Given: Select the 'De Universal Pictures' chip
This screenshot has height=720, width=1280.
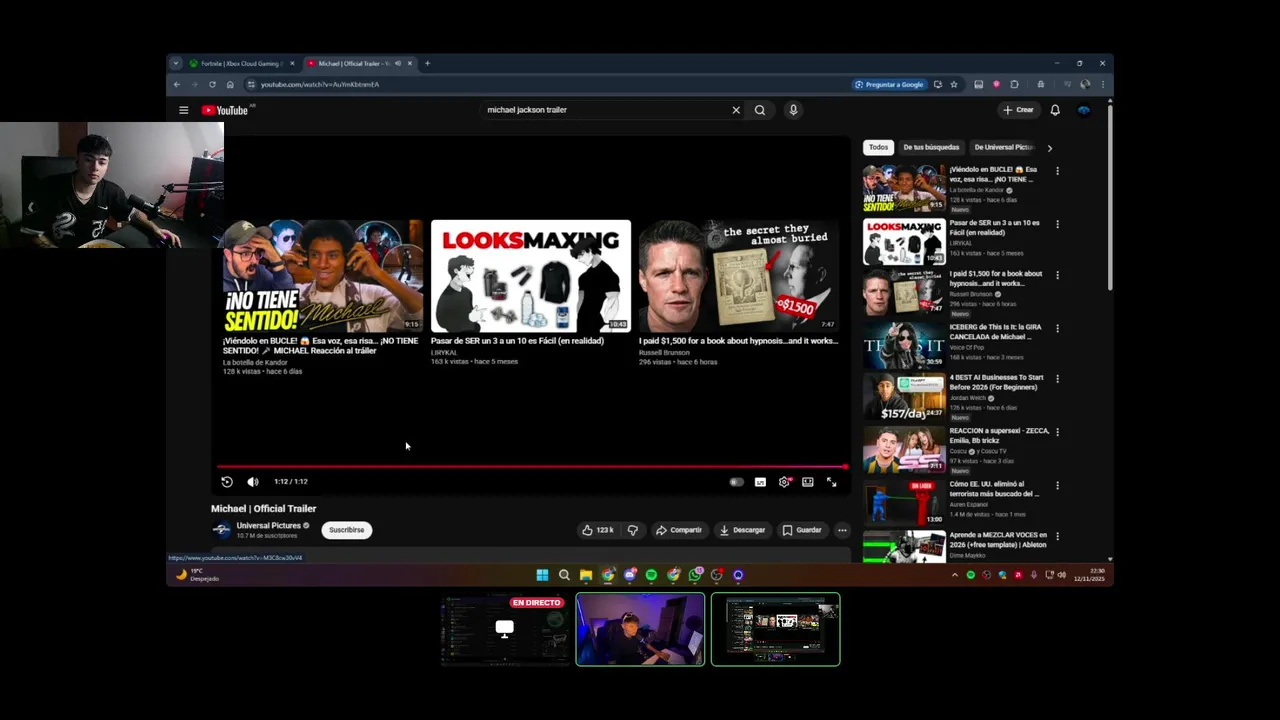Looking at the screenshot, I should pyautogui.click(x=1003, y=147).
